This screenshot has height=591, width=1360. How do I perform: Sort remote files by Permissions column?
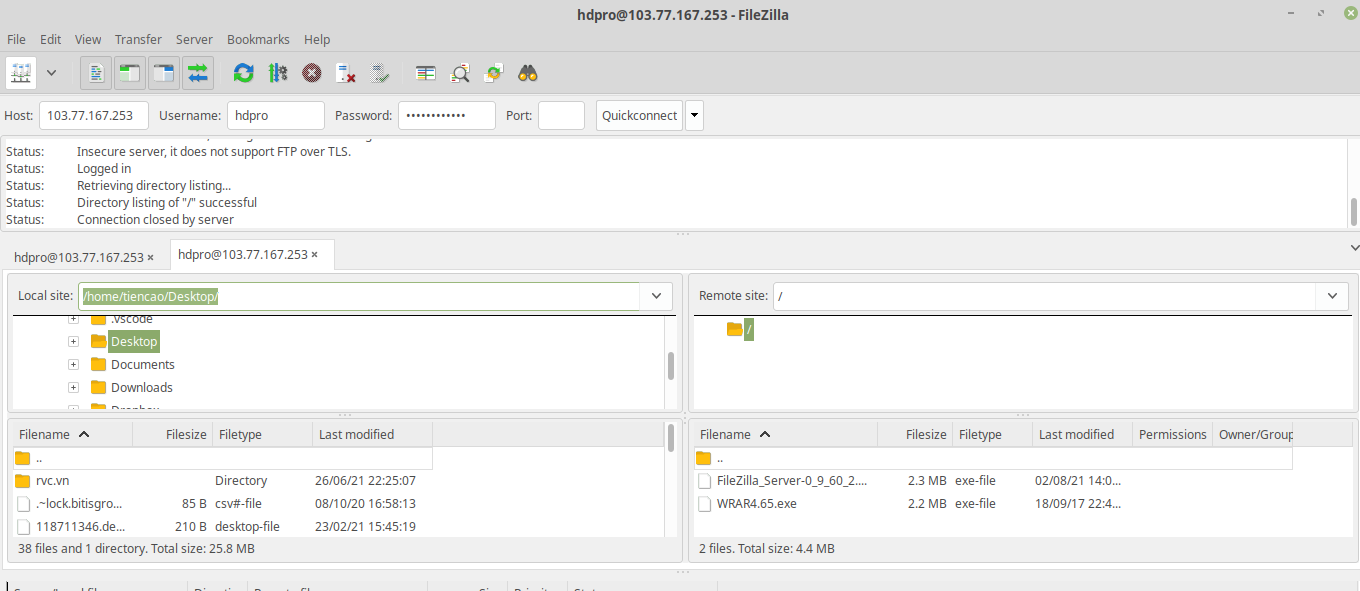pyautogui.click(x=1173, y=435)
